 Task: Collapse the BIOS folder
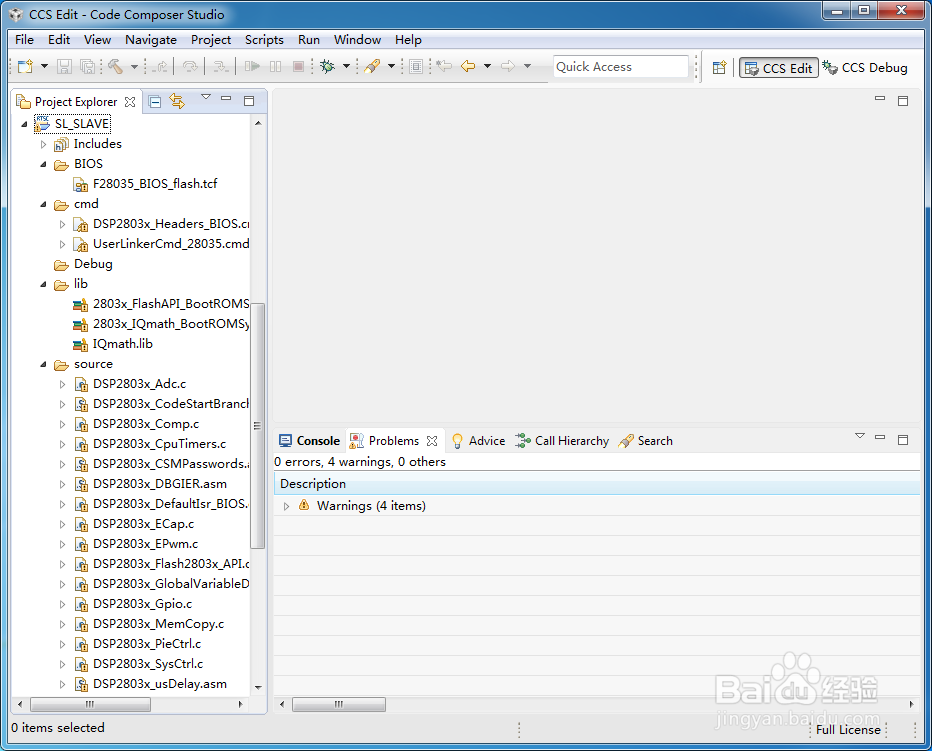pos(43,164)
